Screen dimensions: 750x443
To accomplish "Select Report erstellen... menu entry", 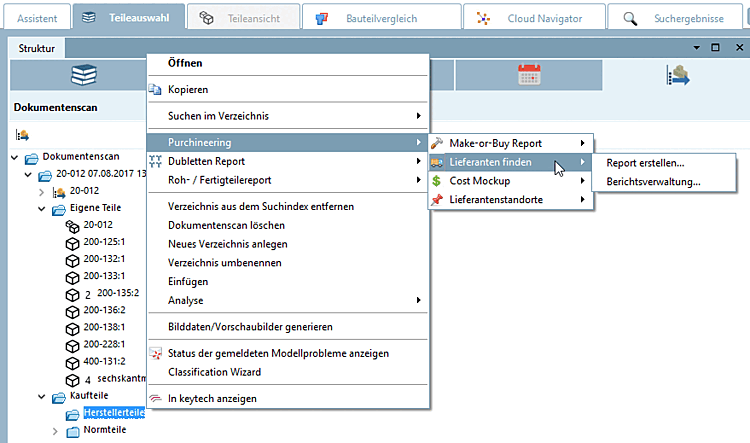I will pyautogui.click(x=645, y=163).
